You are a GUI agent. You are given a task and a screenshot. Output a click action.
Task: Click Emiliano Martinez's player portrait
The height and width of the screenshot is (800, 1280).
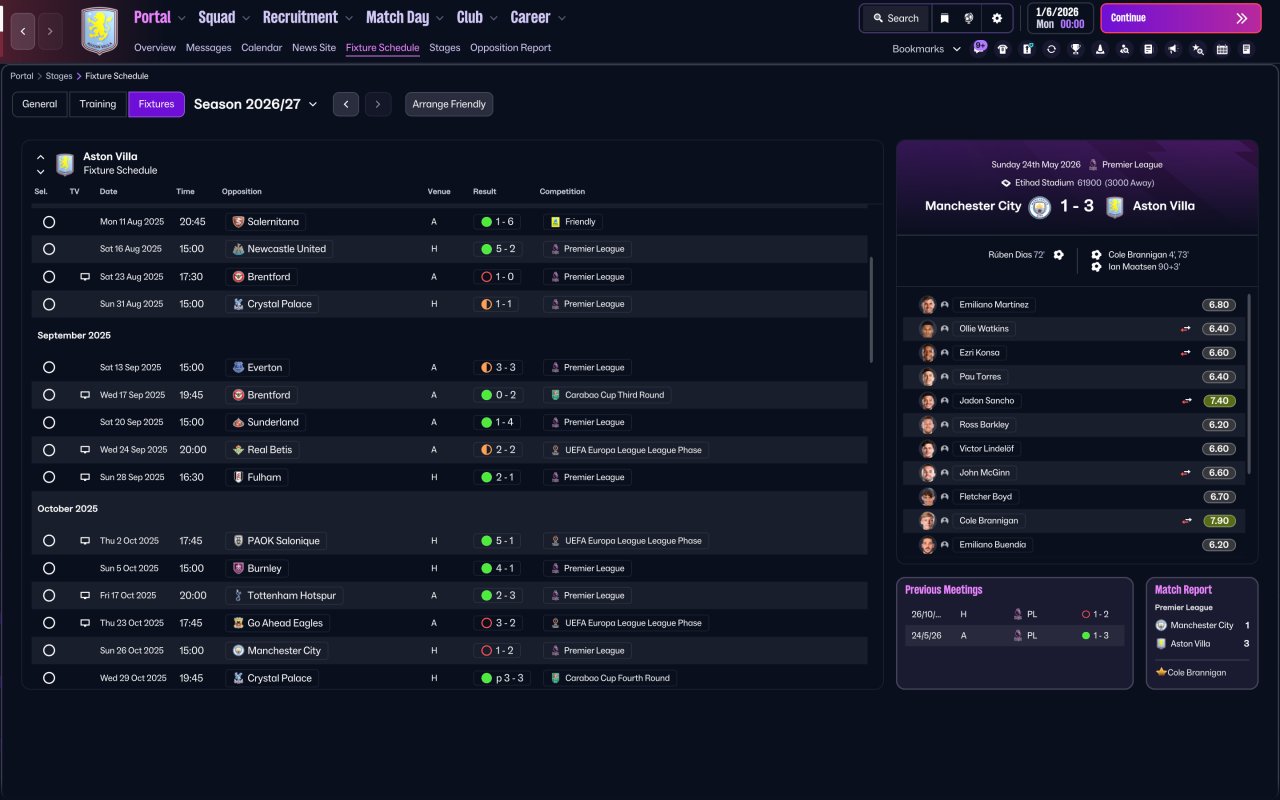[928, 305]
